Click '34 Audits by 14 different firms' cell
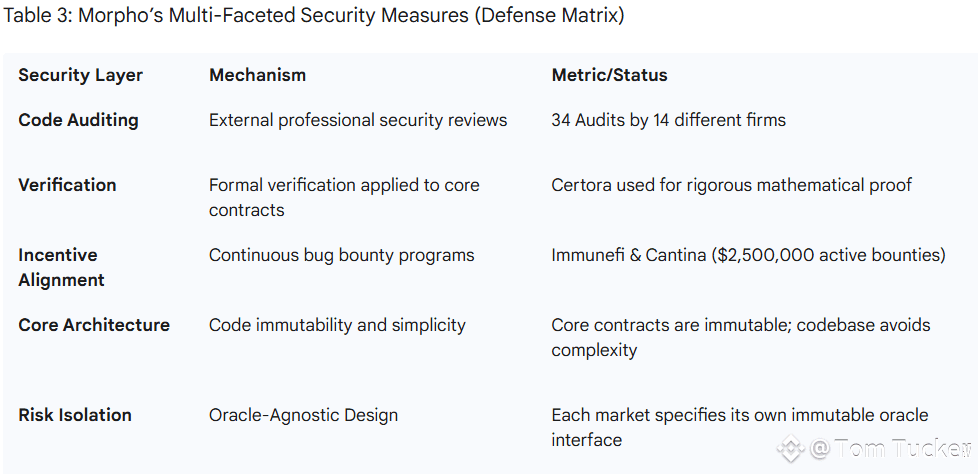Screen dimensions: 978x474 coord(669,120)
